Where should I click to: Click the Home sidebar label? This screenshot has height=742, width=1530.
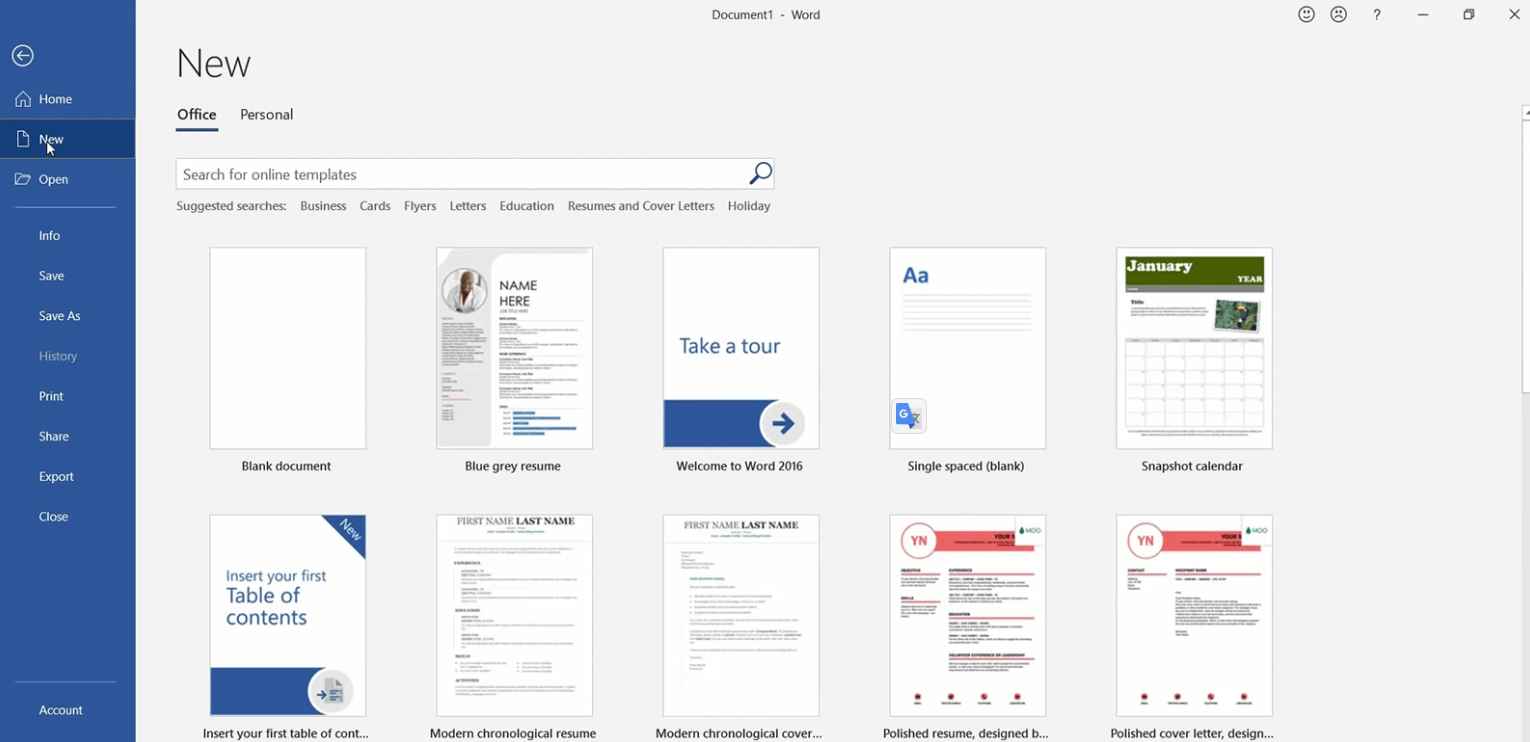56,99
